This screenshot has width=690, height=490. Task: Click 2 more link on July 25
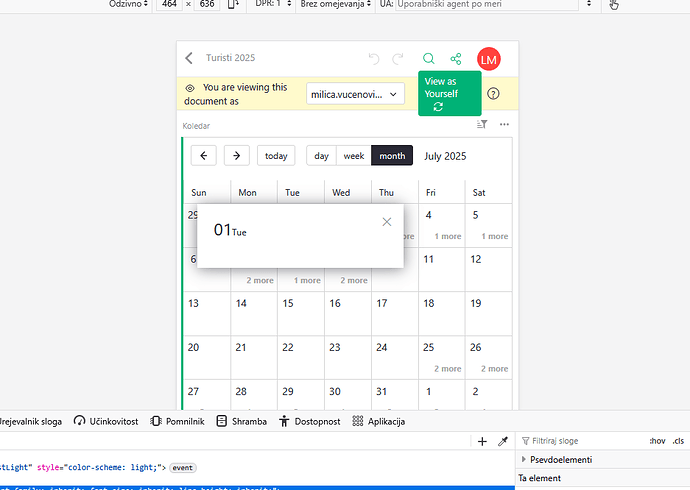tap(448, 369)
